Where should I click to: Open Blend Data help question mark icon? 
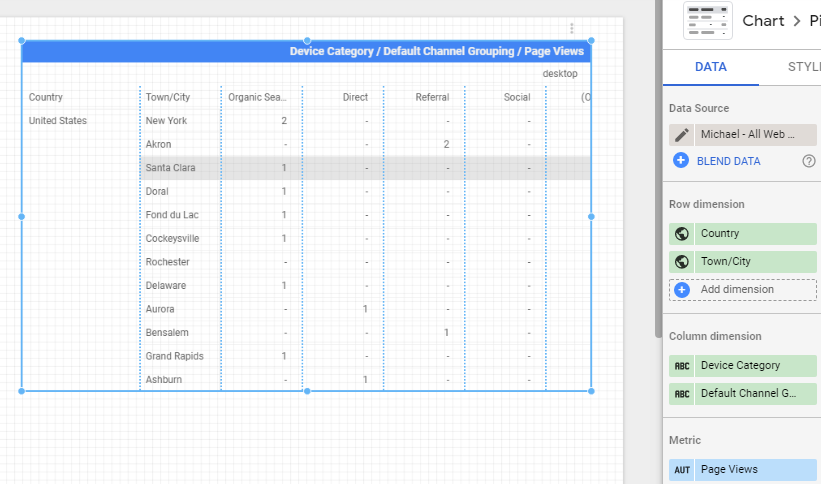click(x=808, y=161)
